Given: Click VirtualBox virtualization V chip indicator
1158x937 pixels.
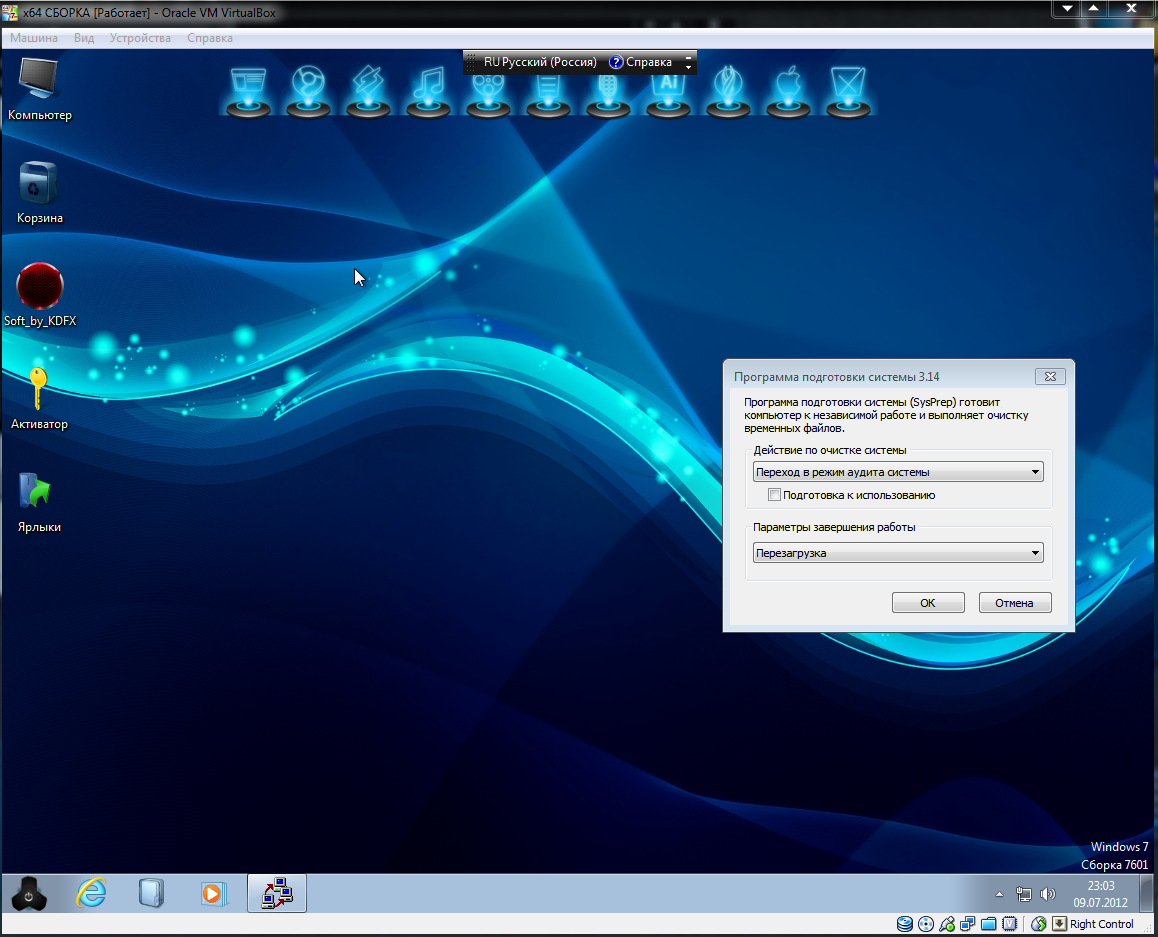Looking at the screenshot, I should pyautogui.click(x=1010, y=924).
